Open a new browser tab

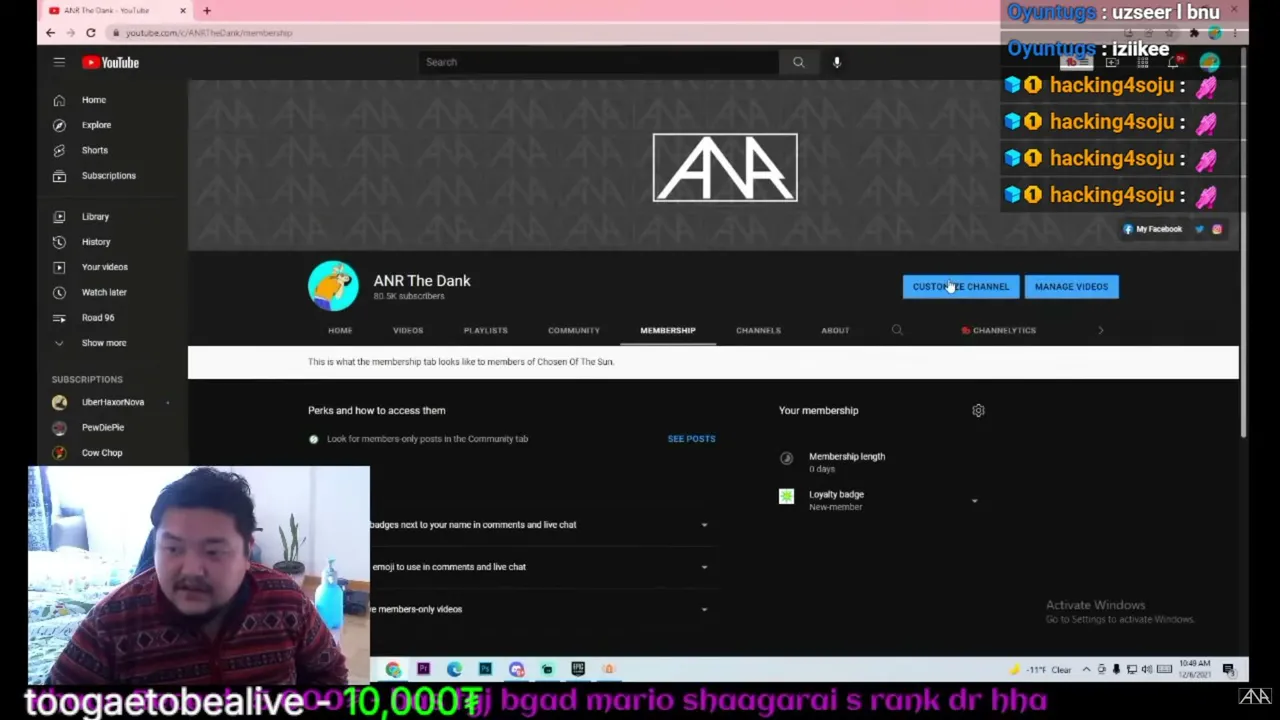207,11
